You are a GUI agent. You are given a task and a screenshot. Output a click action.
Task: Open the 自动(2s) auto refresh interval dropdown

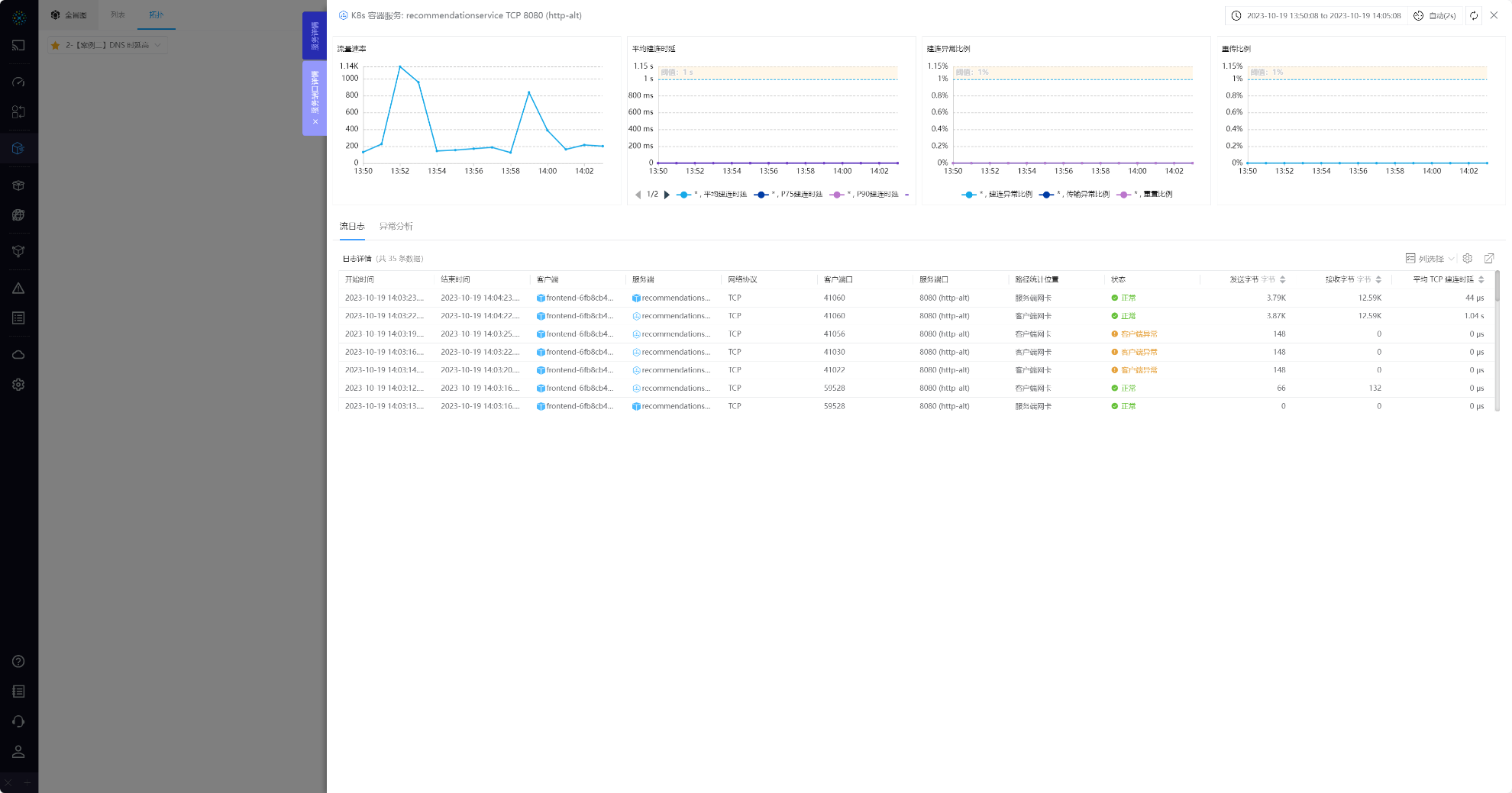click(x=1435, y=15)
